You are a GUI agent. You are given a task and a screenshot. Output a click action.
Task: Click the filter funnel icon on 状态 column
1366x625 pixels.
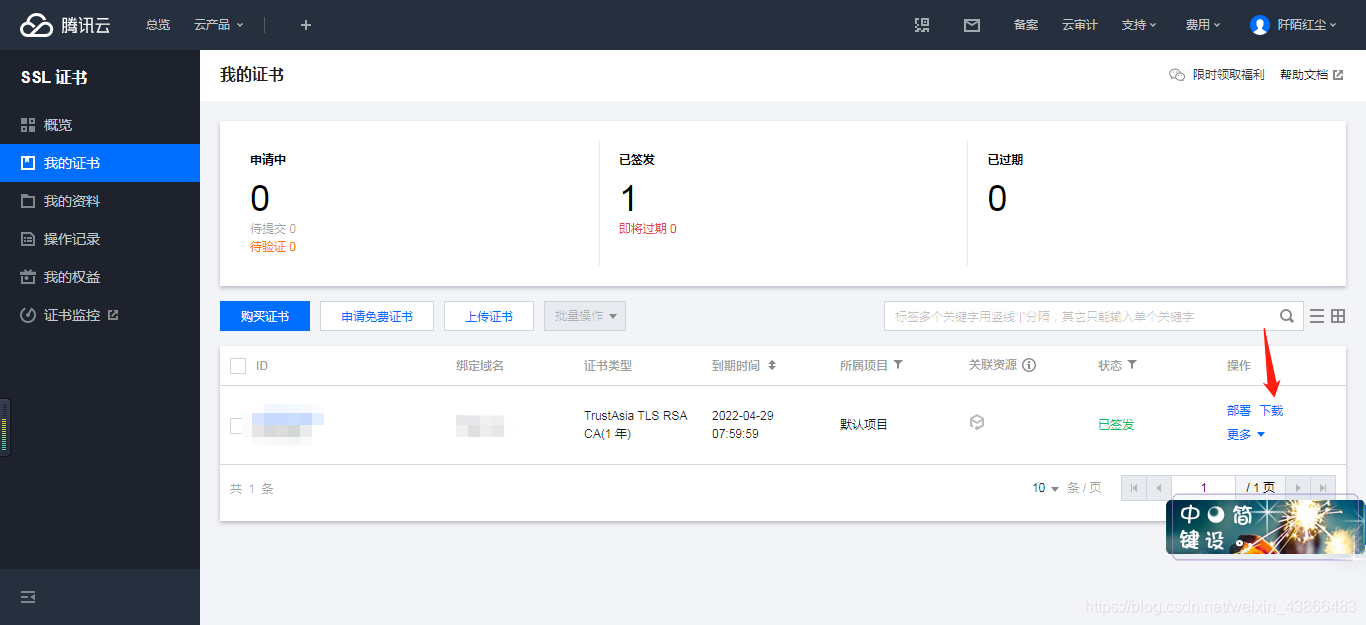pyautogui.click(x=1131, y=365)
